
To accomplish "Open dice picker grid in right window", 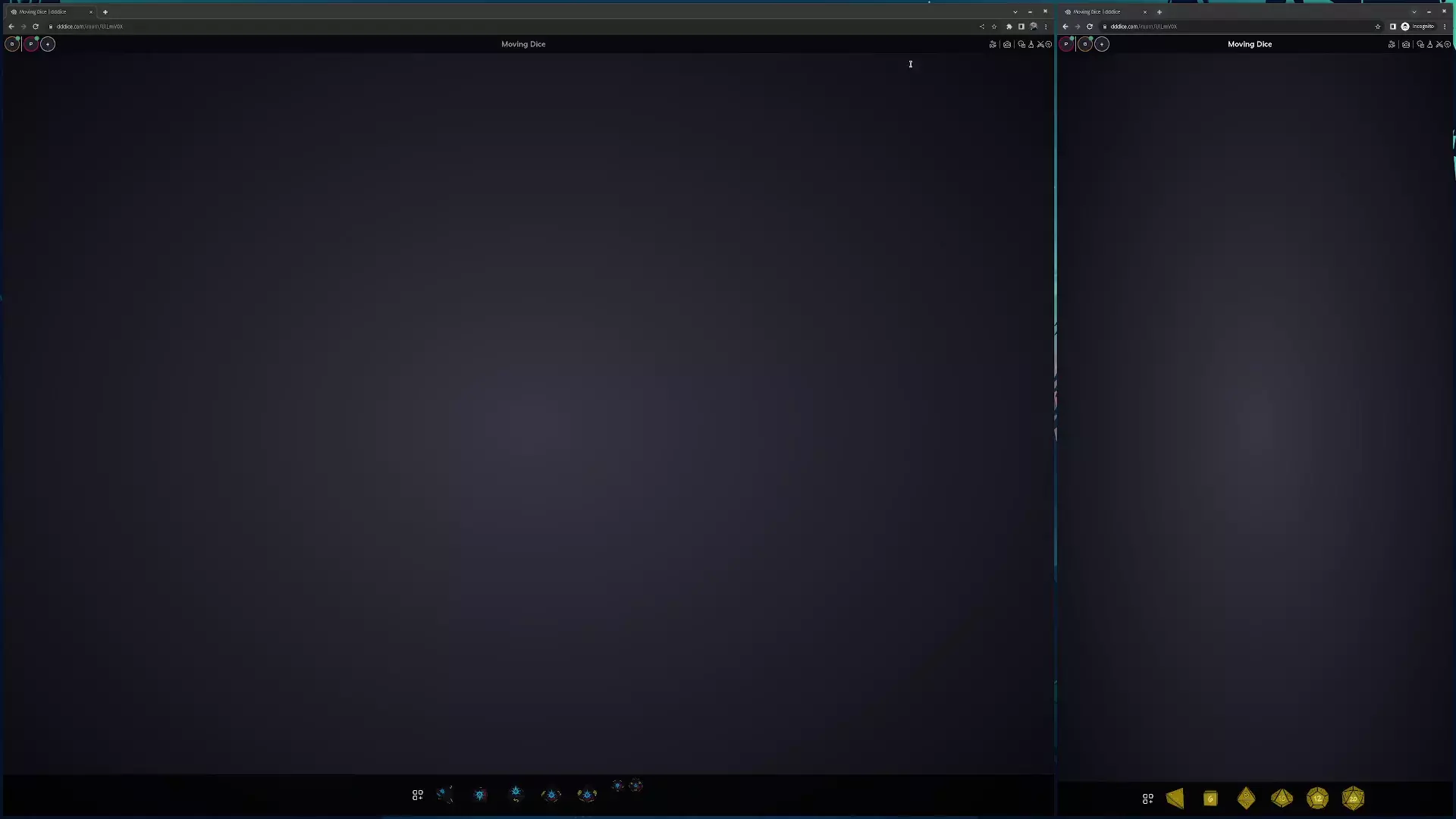I will pos(1147,799).
